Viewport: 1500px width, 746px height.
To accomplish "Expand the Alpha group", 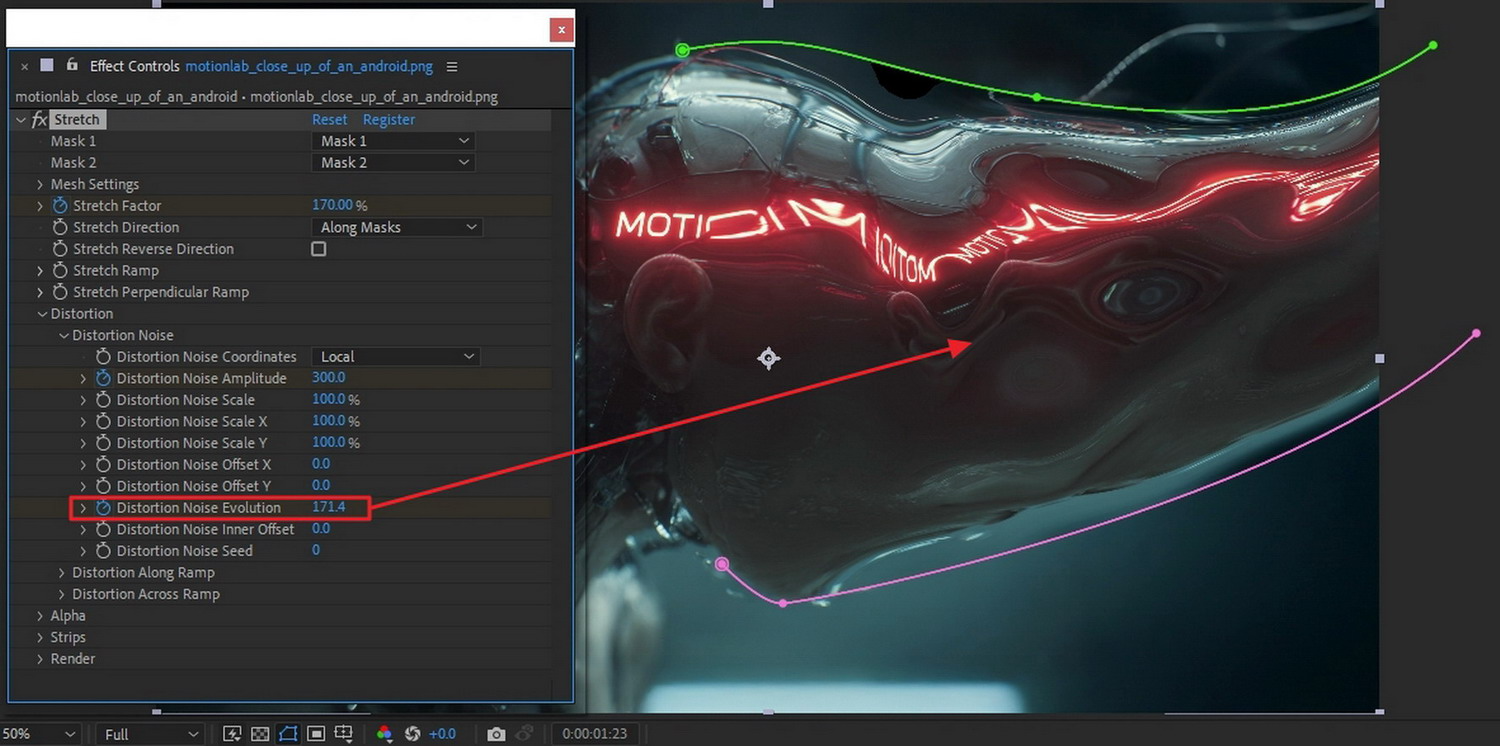I will tap(41, 616).
